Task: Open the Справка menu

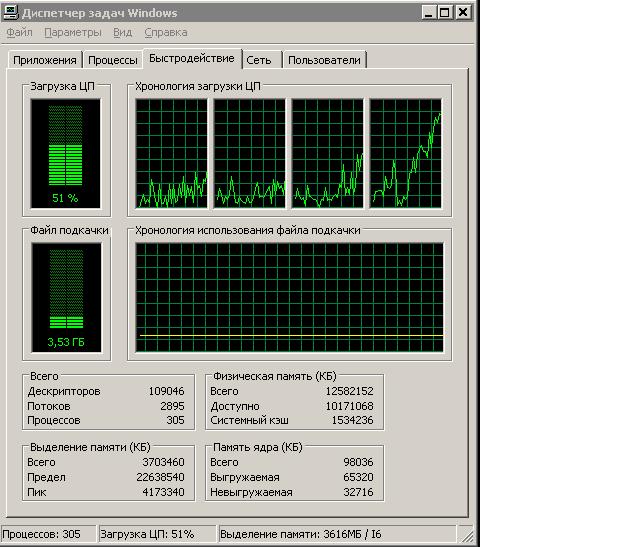Action: tap(165, 33)
